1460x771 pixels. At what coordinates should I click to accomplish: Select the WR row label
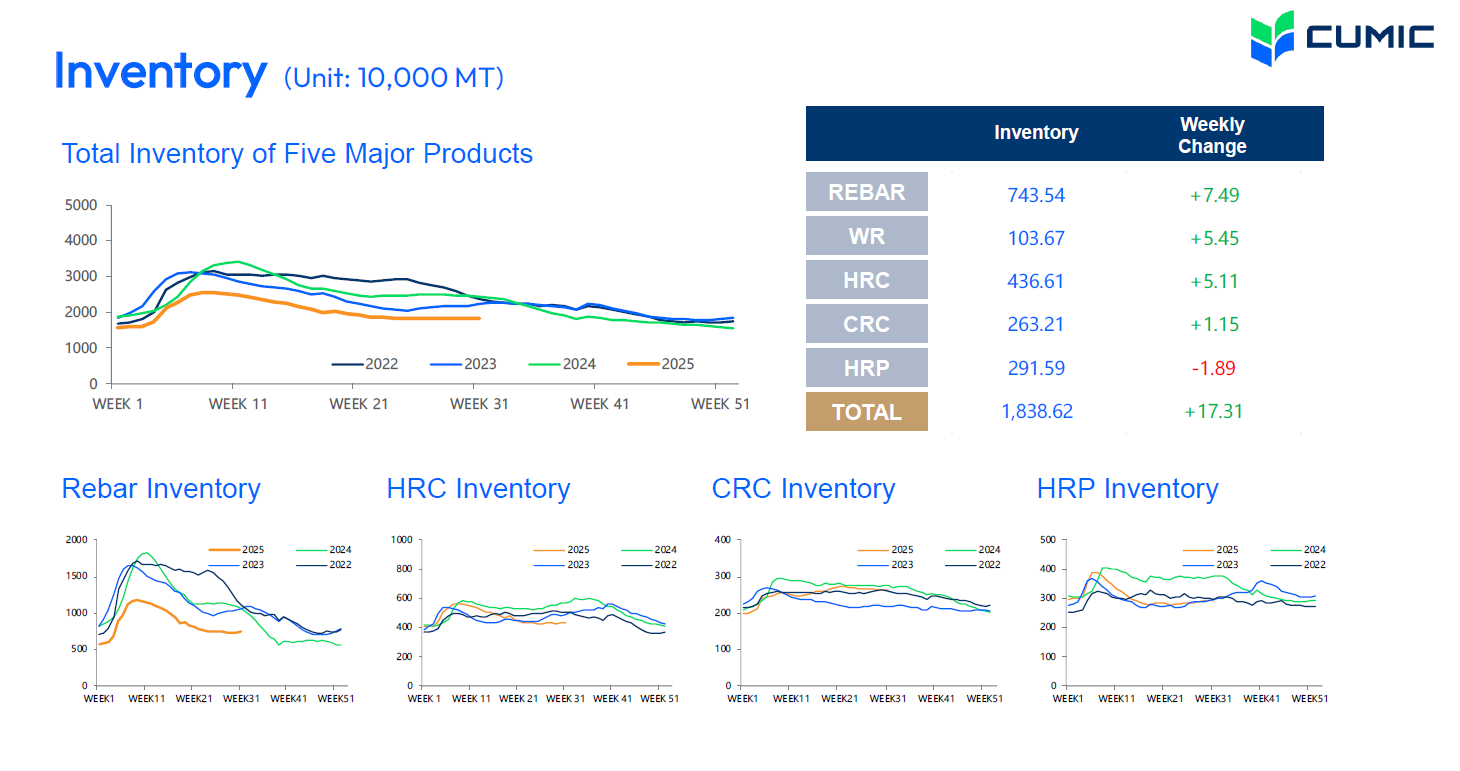tap(866, 236)
